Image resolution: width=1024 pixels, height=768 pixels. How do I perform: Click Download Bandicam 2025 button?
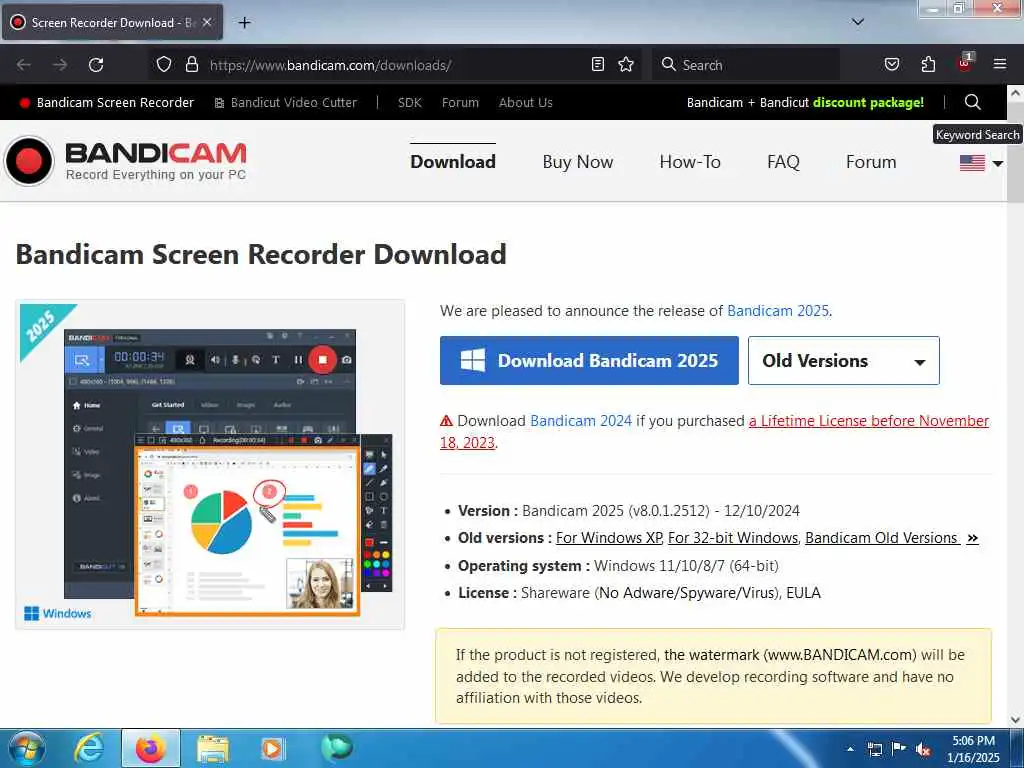589,360
